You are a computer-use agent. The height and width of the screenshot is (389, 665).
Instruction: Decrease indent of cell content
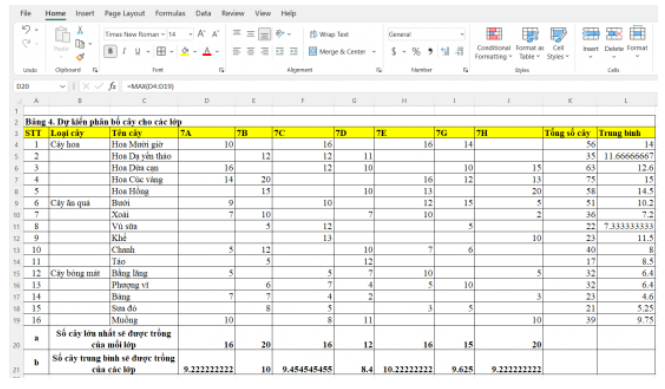[280, 51]
